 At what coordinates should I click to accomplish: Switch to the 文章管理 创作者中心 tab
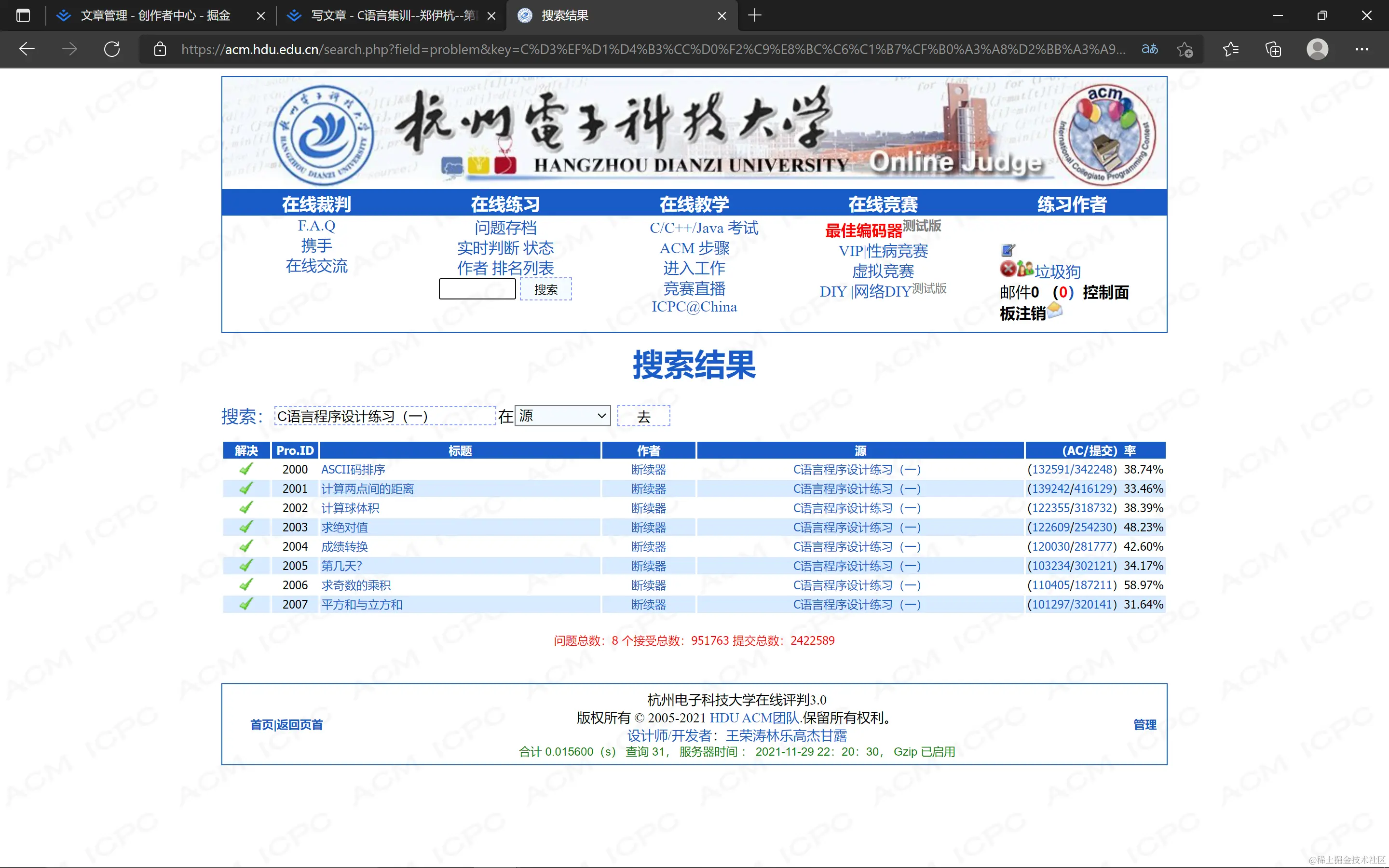155,15
